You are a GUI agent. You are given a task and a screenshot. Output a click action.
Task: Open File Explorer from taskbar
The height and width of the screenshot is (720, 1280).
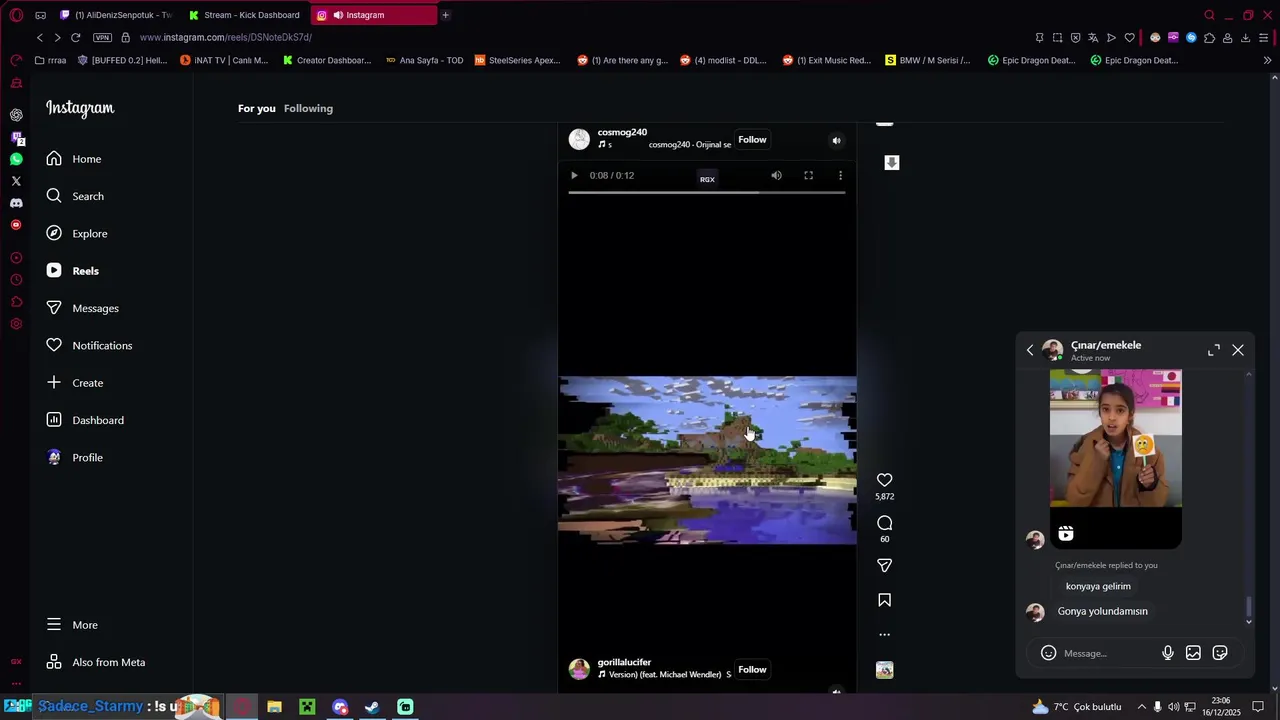point(274,707)
